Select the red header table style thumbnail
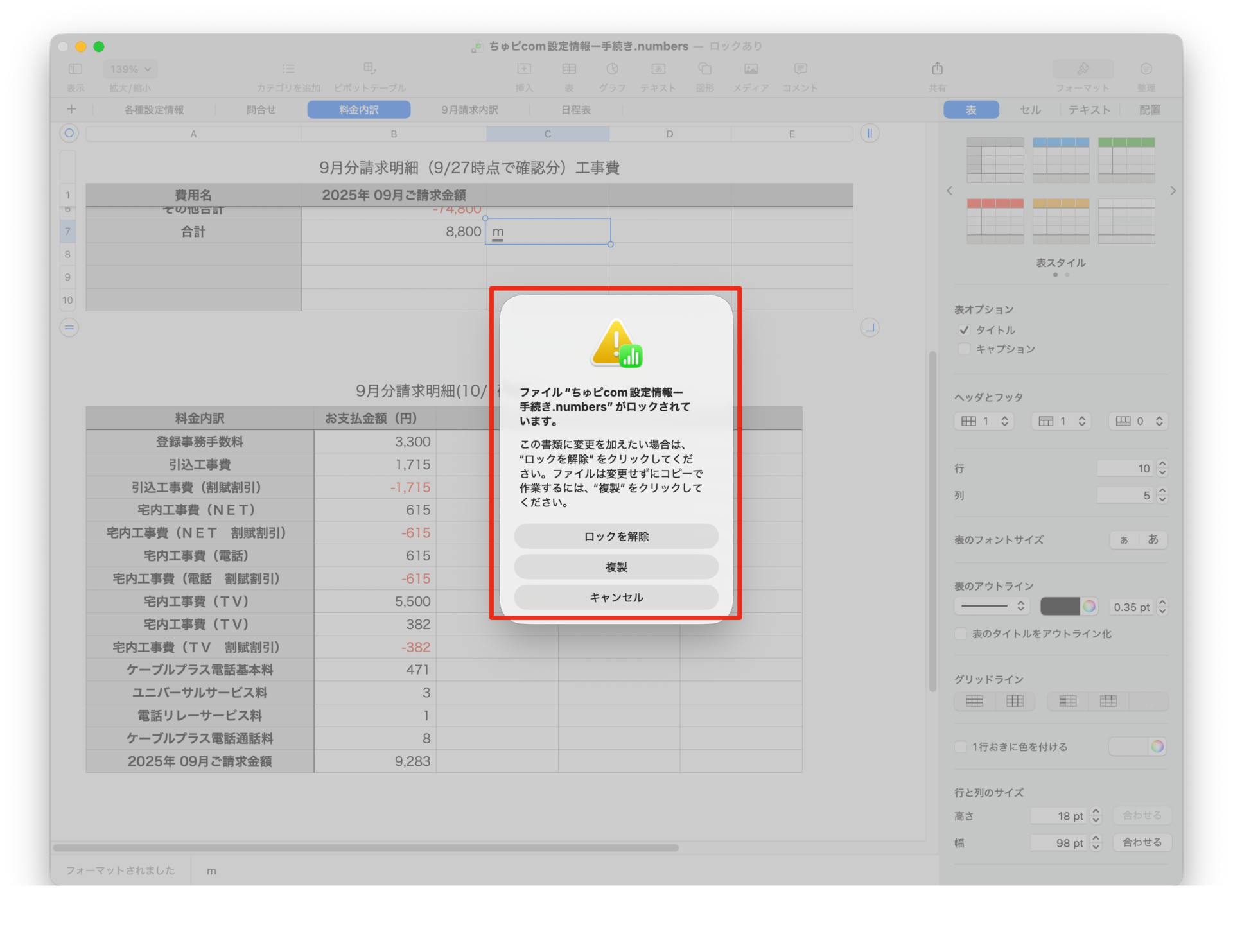Image resolution: width=1233 pixels, height=952 pixels. coord(995,221)
